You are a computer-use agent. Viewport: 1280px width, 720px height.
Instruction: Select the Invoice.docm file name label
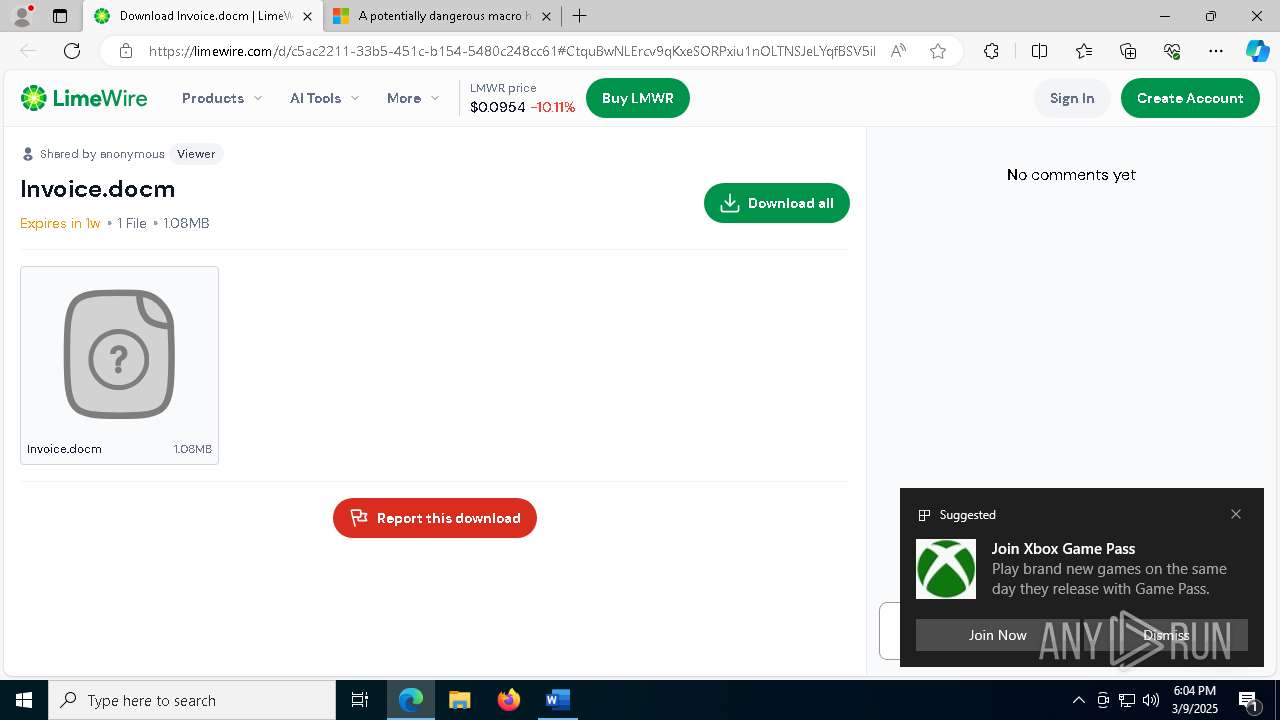click(64, 449)
